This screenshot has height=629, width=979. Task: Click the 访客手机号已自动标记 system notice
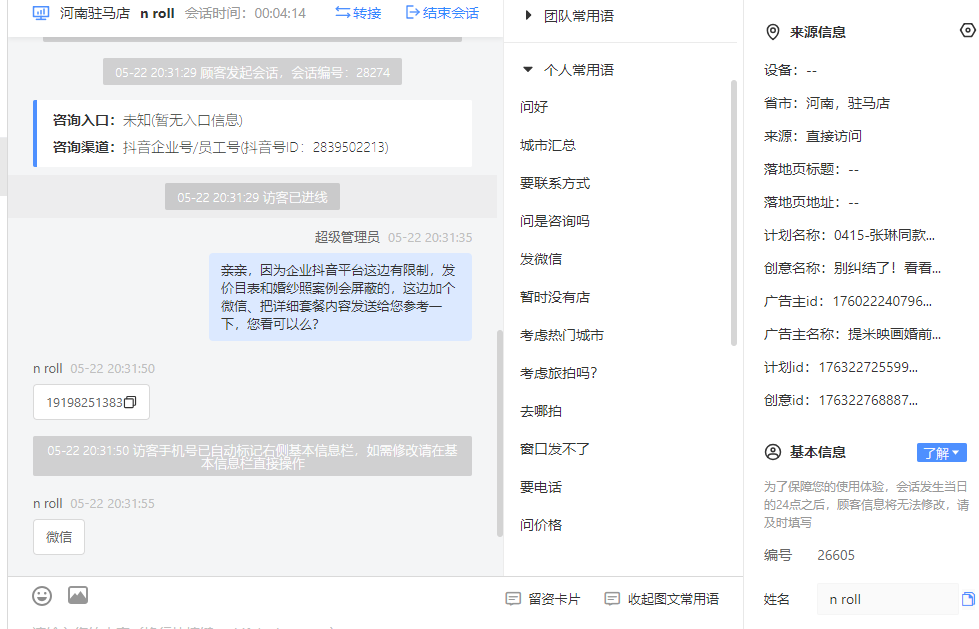pyautogui.click(x=252, y=457)
